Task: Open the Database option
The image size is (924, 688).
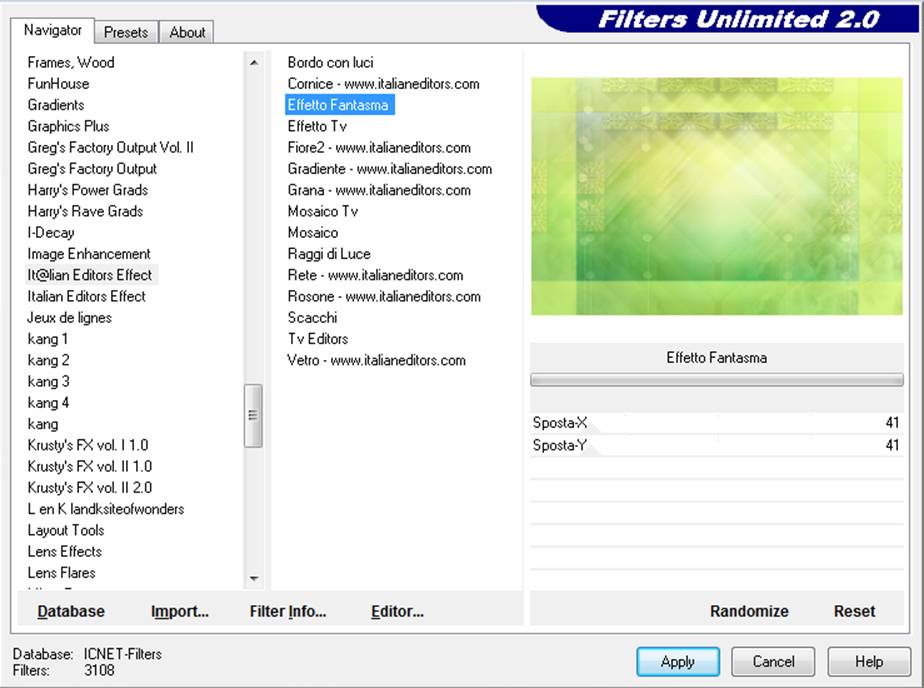Action: click(71, 611)
